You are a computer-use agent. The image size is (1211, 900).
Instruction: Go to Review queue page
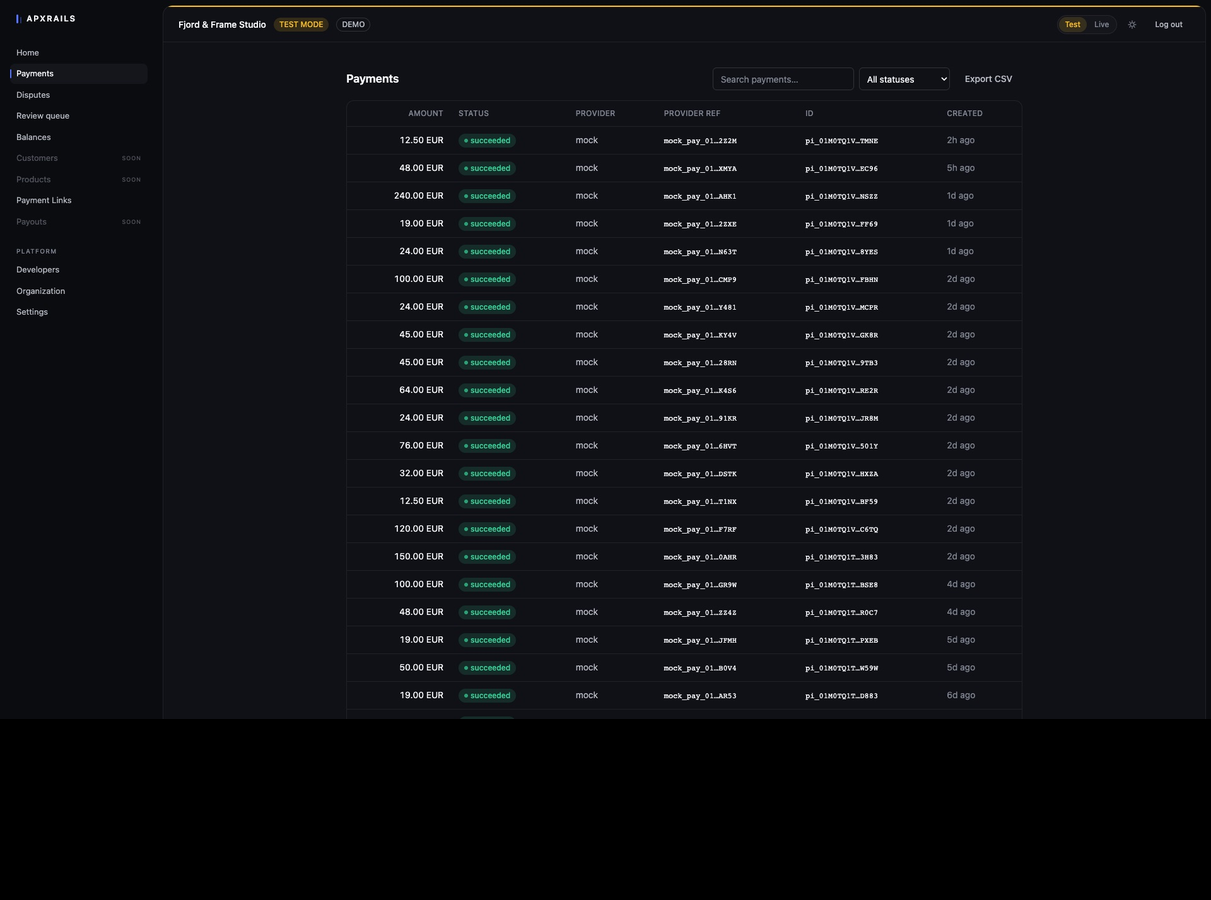(x=43, y=116)
